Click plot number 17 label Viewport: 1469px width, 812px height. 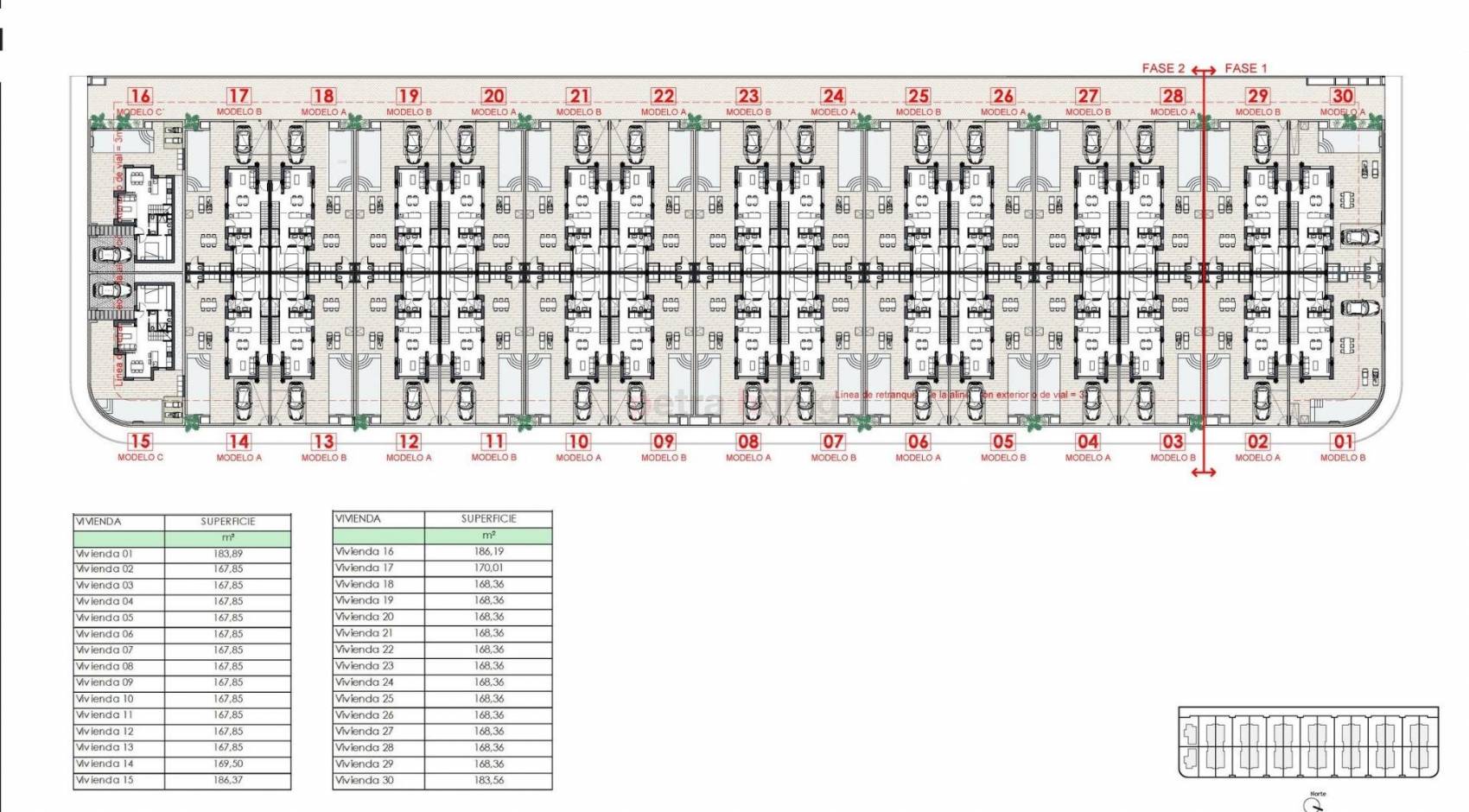pos(238,96)
